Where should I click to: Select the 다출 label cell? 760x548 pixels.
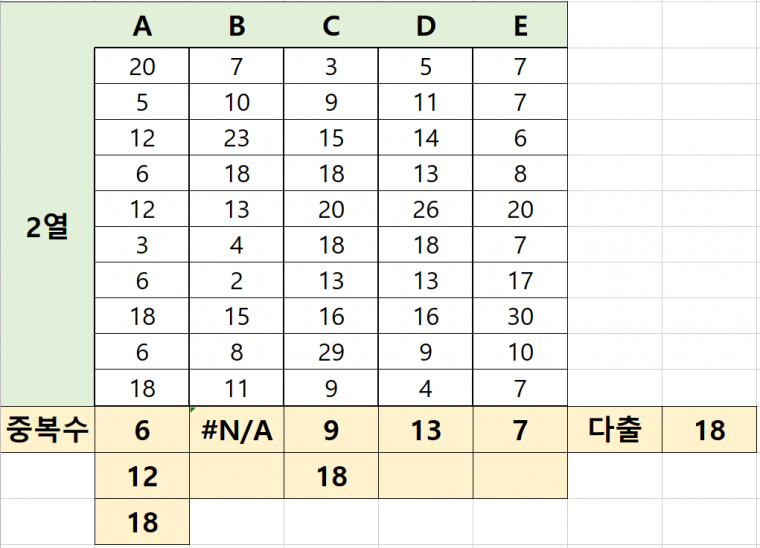pos(615,430)
